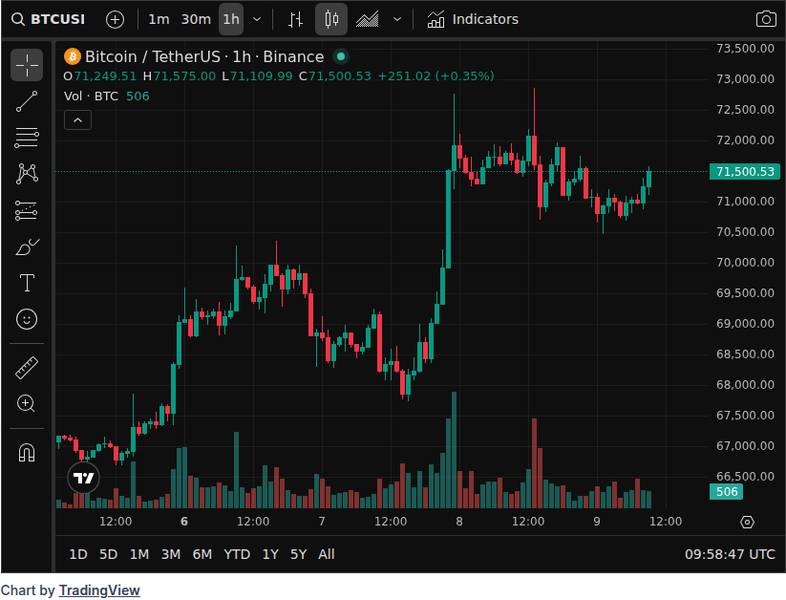The image size is (786, 600).
Task: Toggle the magnet snapping mode
Action: (27, 453)
